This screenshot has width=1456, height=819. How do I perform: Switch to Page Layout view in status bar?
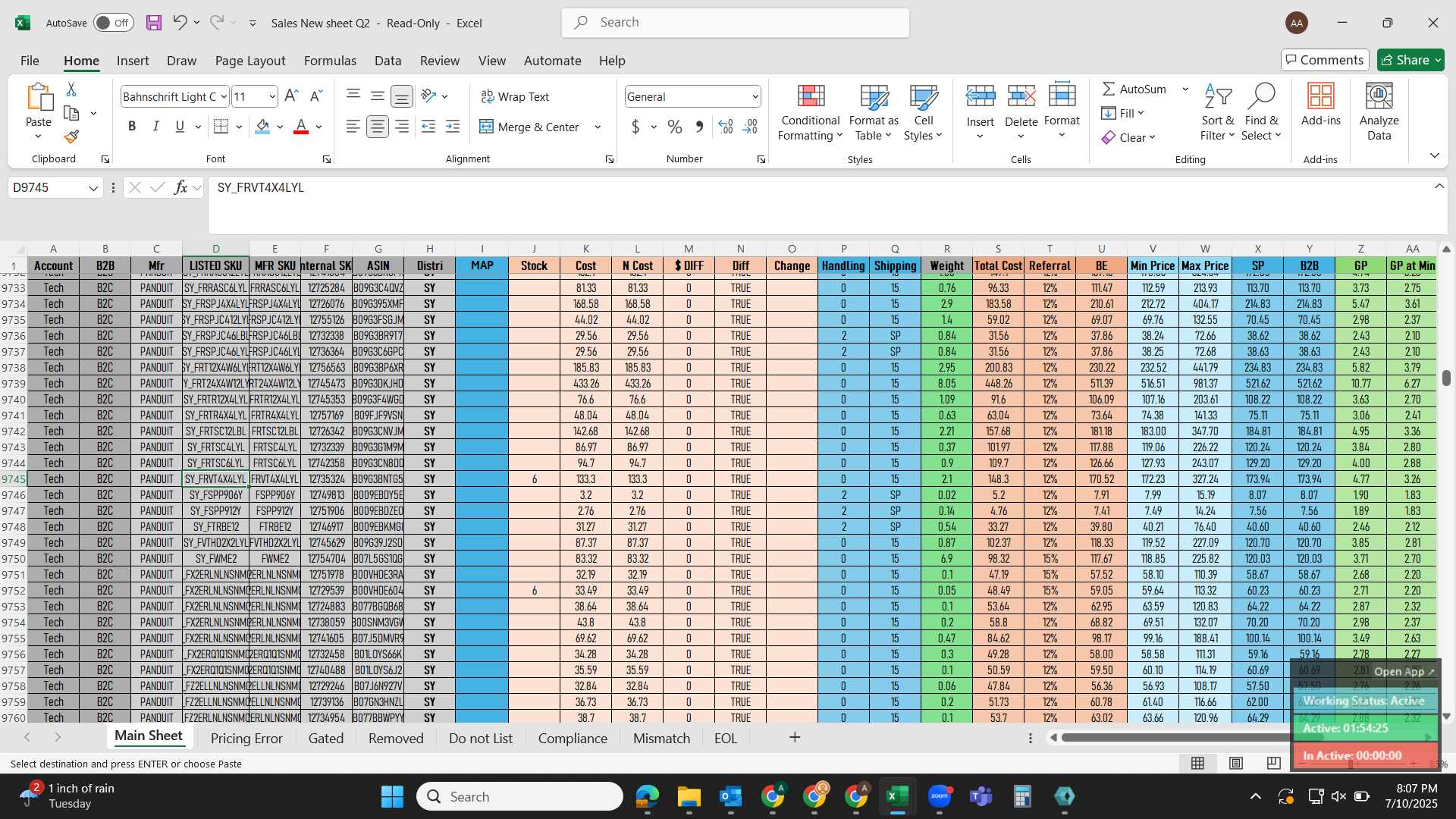click(1236, 763)
